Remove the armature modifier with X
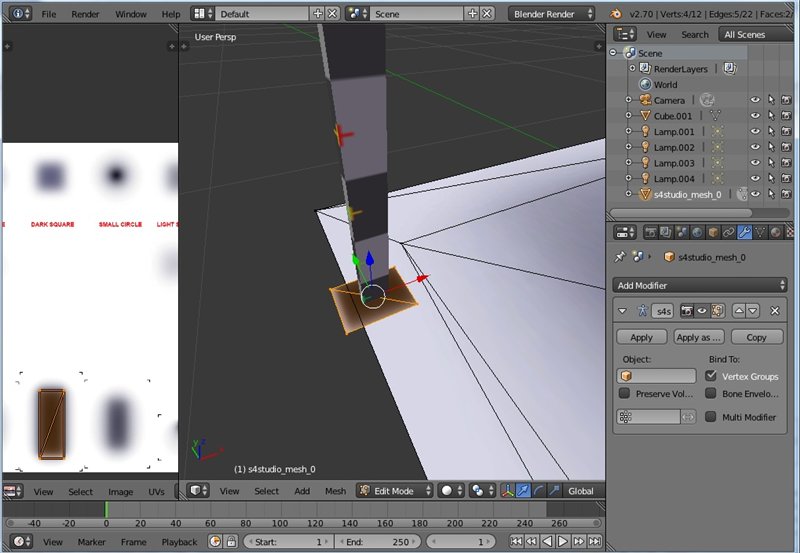The image size is (800, 553). pyautogui.click(x=774, y=312)
